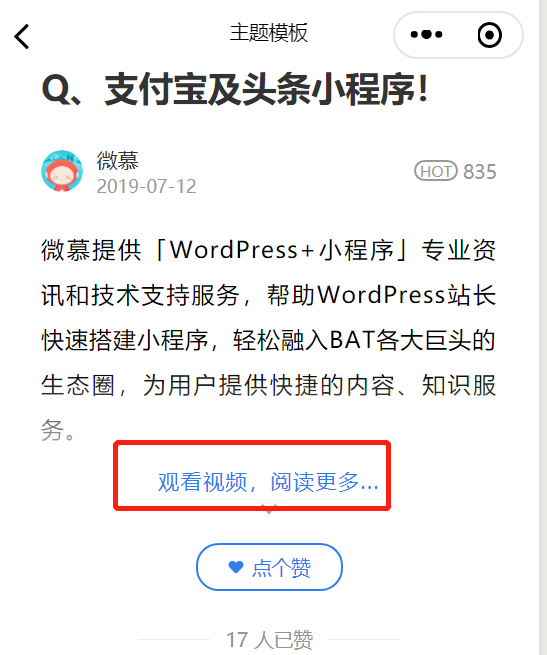547x655 pixels.
Task: Click the 点个赞 label text
Action: tap(281, 568)
